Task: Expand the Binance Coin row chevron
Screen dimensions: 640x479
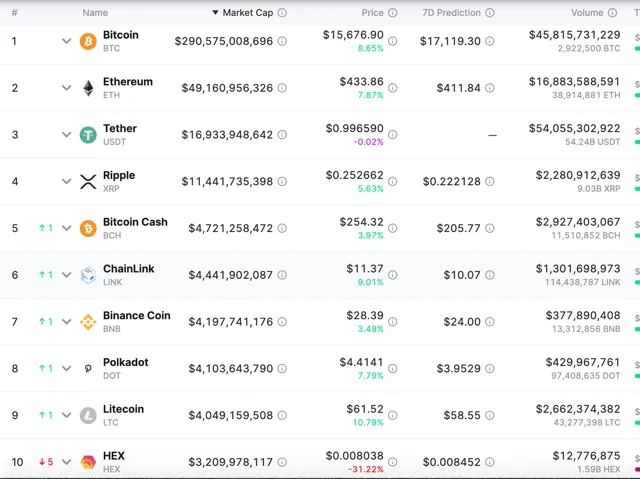Action: pos(67,322)
